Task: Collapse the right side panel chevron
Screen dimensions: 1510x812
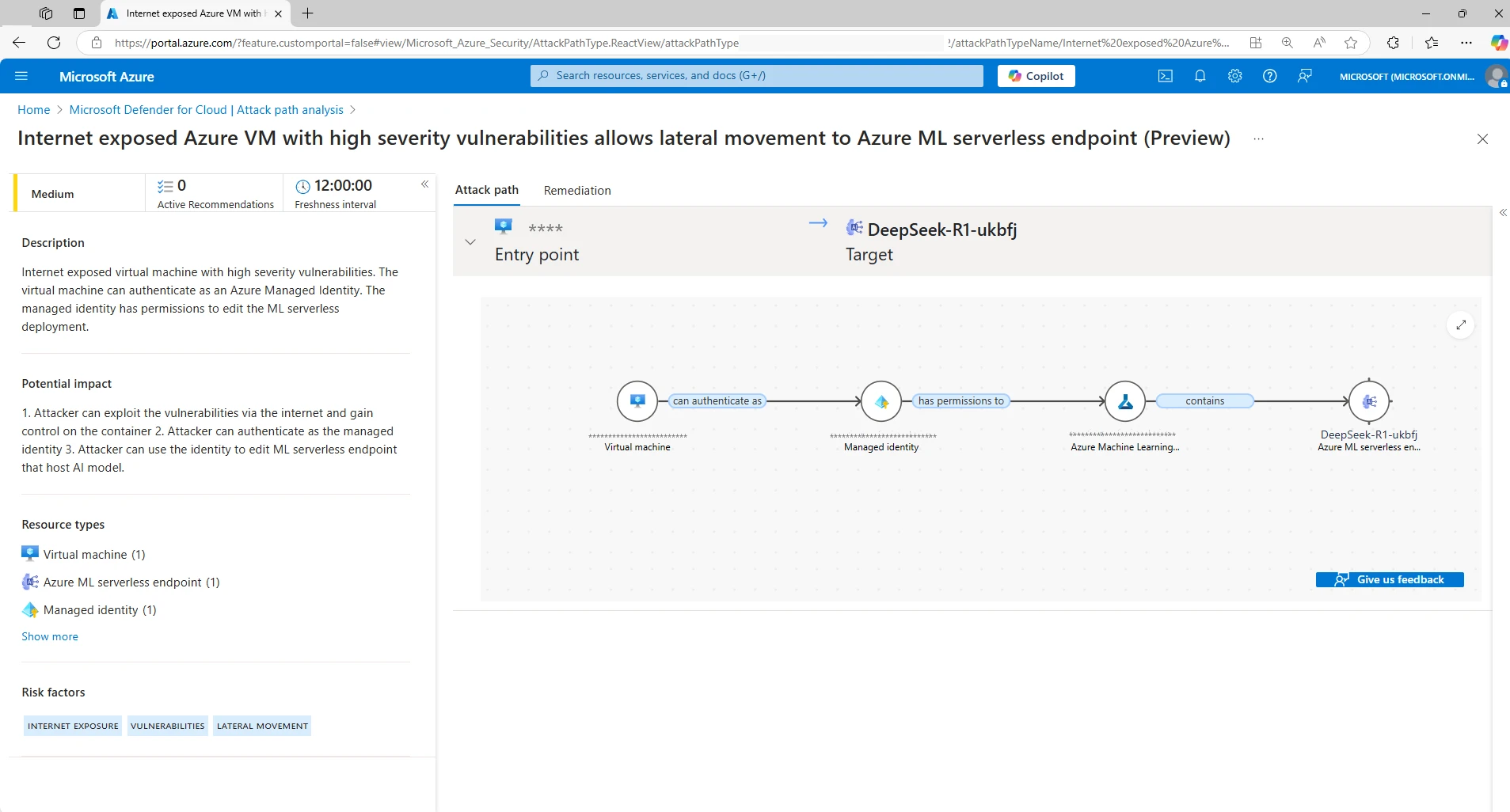Action: click(x=1502, y=212)
